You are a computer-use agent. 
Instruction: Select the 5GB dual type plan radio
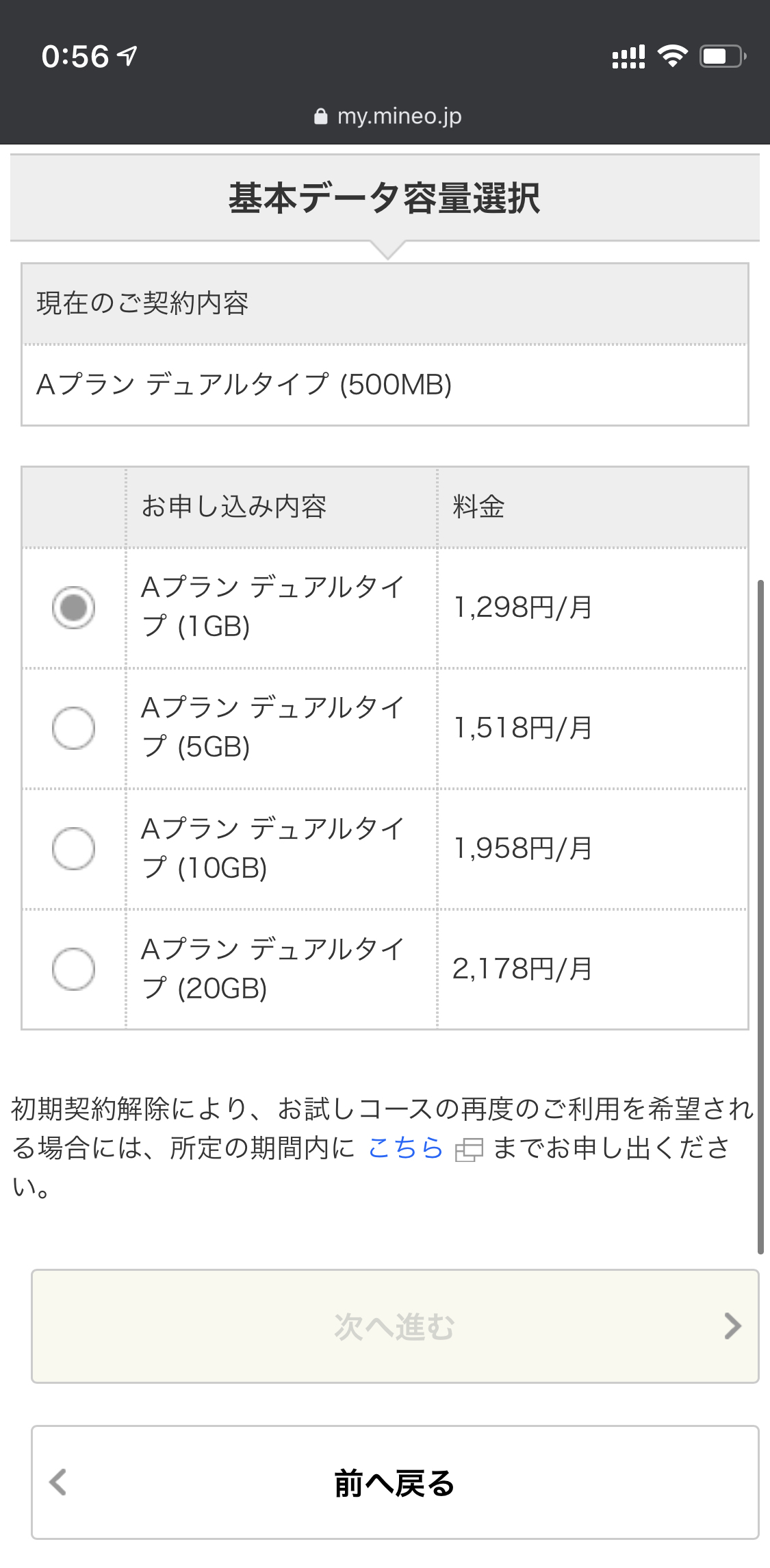pyautogui.click(x=73, y=728)
